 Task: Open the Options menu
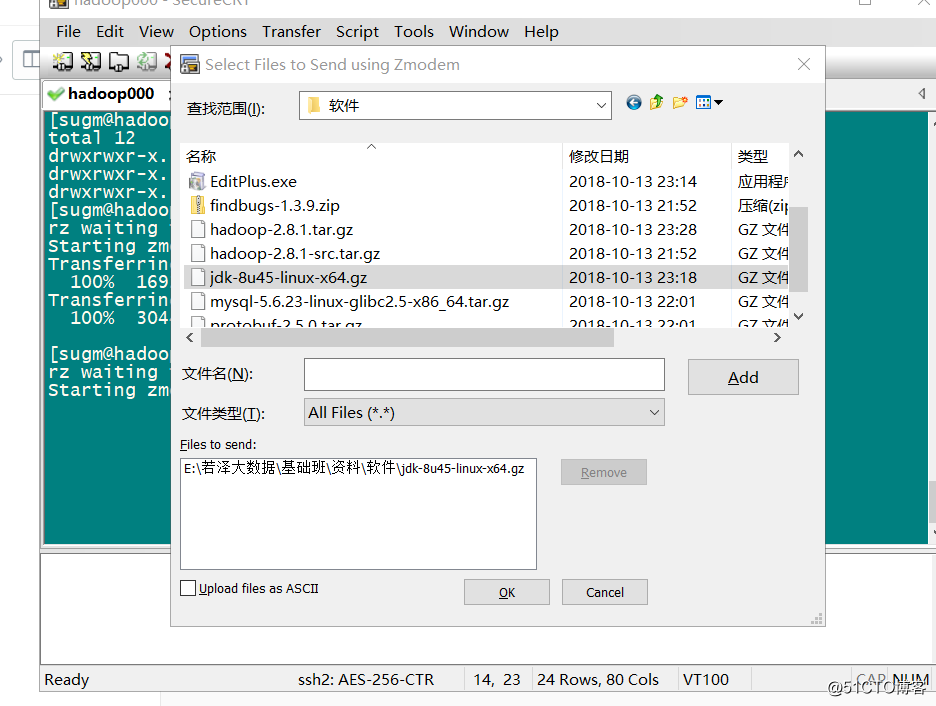218,32
